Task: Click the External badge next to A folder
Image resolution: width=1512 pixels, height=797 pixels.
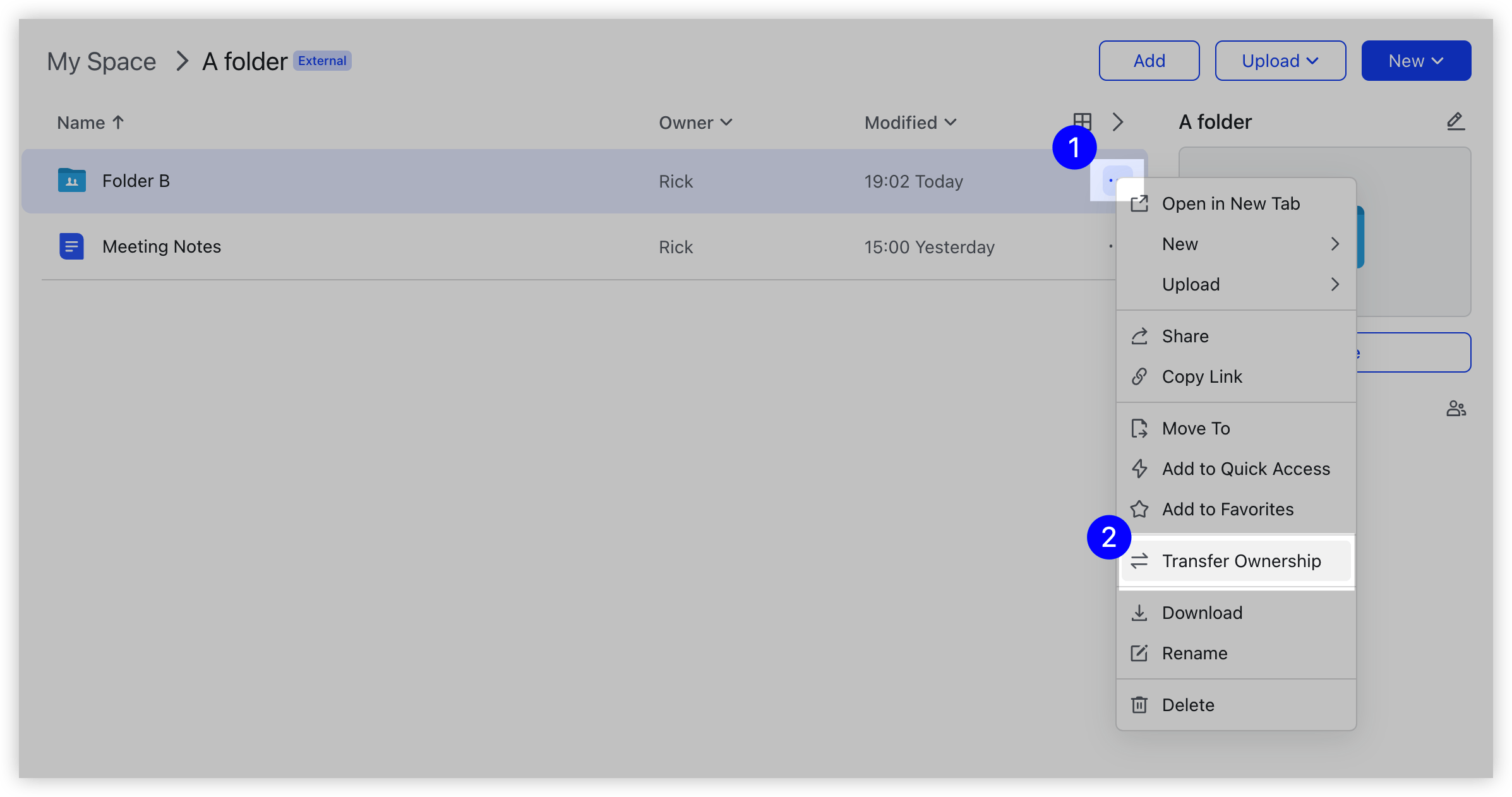Action: pos(322,61)
